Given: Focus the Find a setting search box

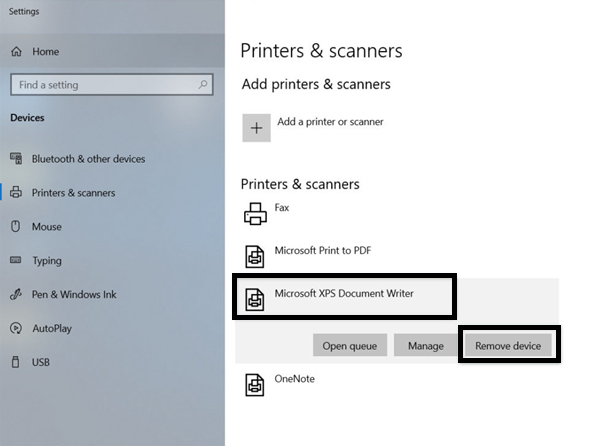Looking at the screenshot, I should [112, 84].
